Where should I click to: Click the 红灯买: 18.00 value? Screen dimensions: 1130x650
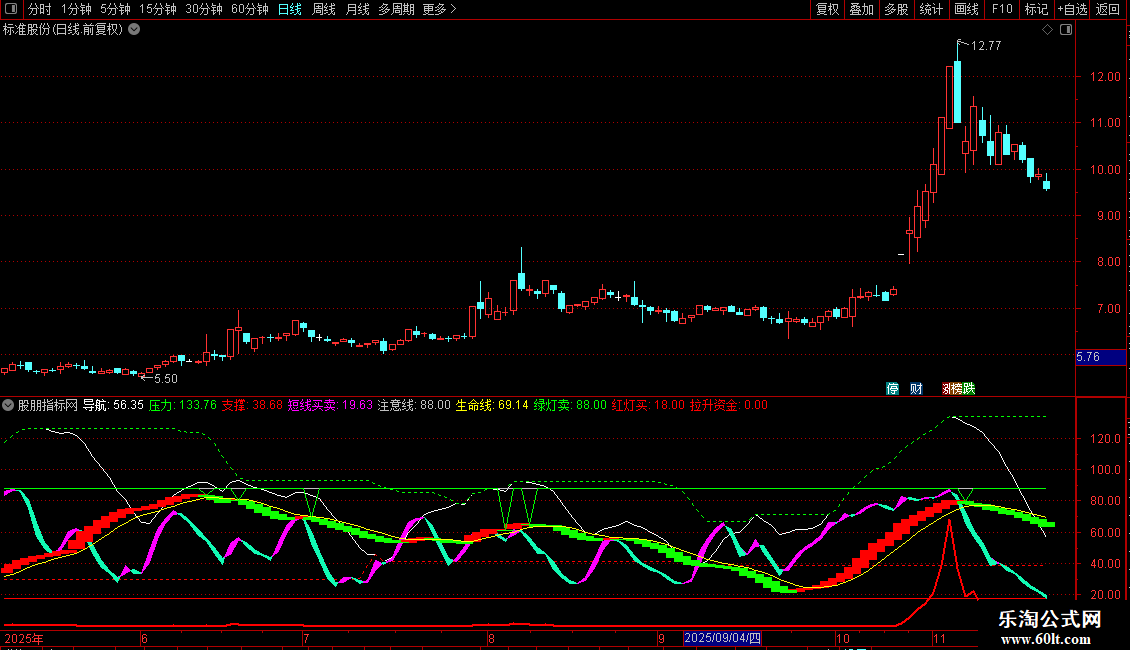648,405
